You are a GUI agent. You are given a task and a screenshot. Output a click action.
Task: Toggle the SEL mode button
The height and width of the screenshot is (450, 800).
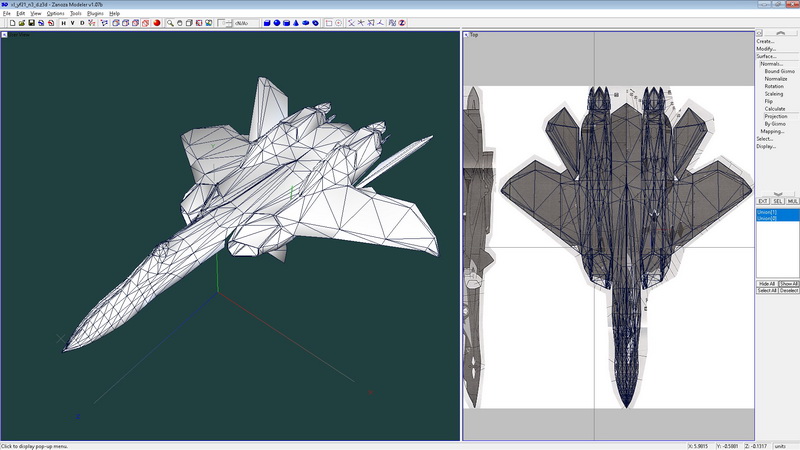tap(777, 201)
